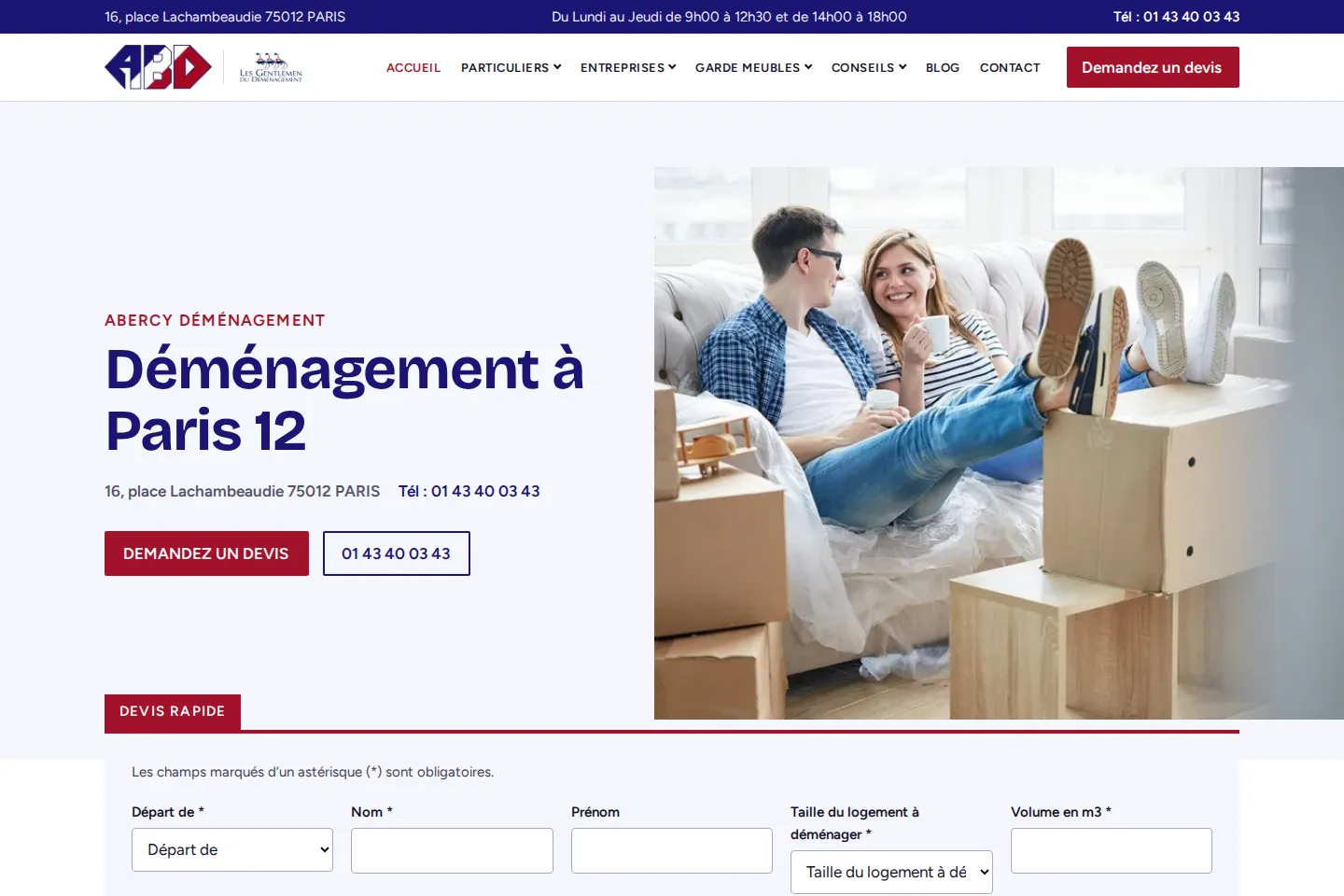Expand the Particuliers menu

[511, 67]
